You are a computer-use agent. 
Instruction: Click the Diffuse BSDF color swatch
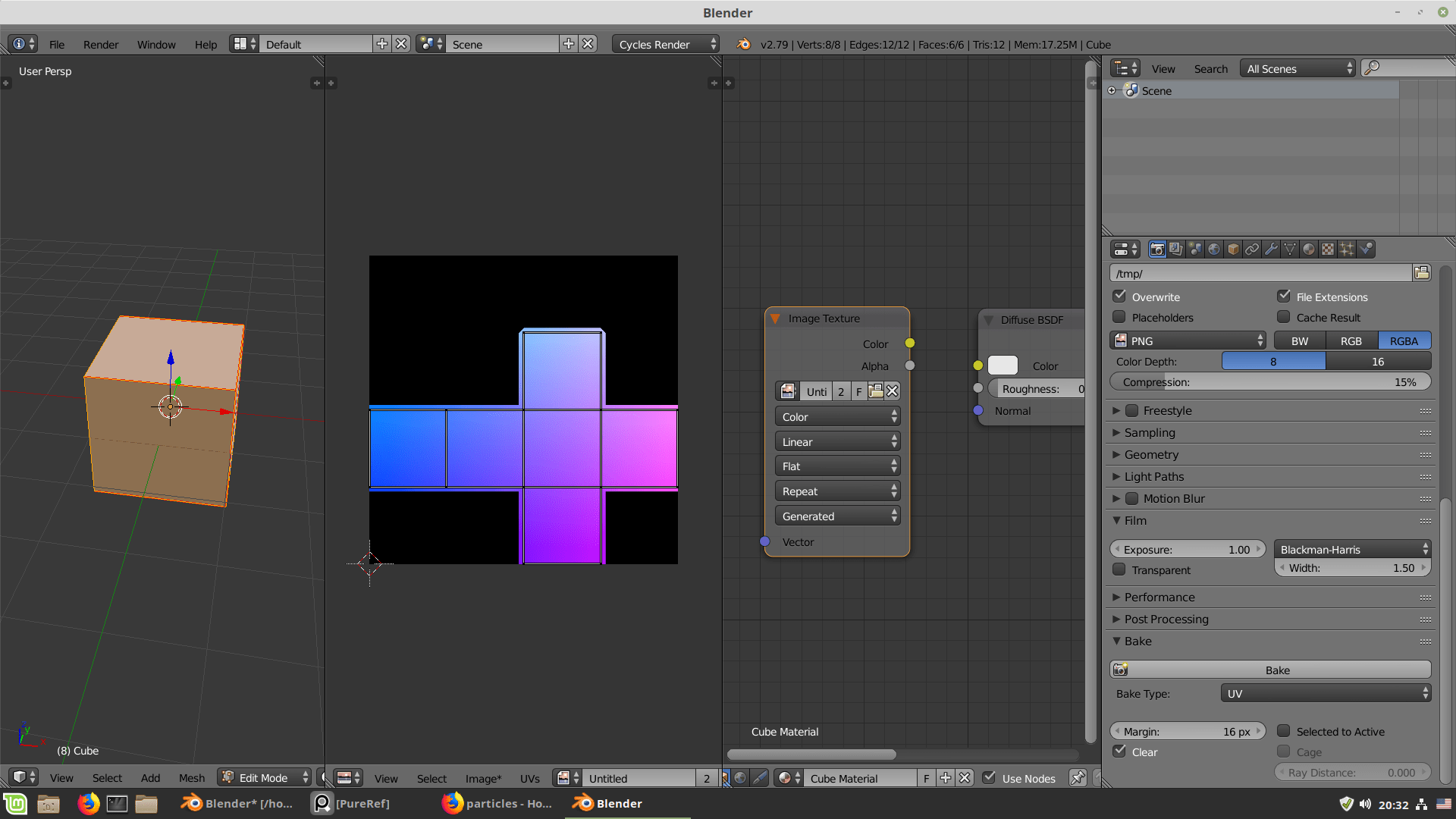(x=1003, y=366)
